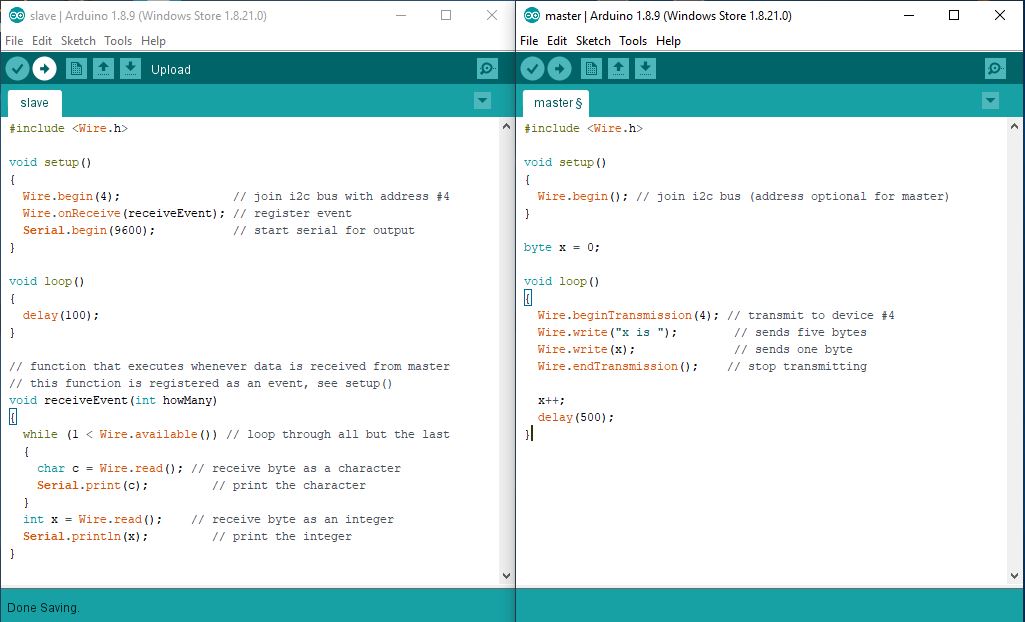
Task: Click 'Serial.println(x);' in slave code
Action: point(86,536)
